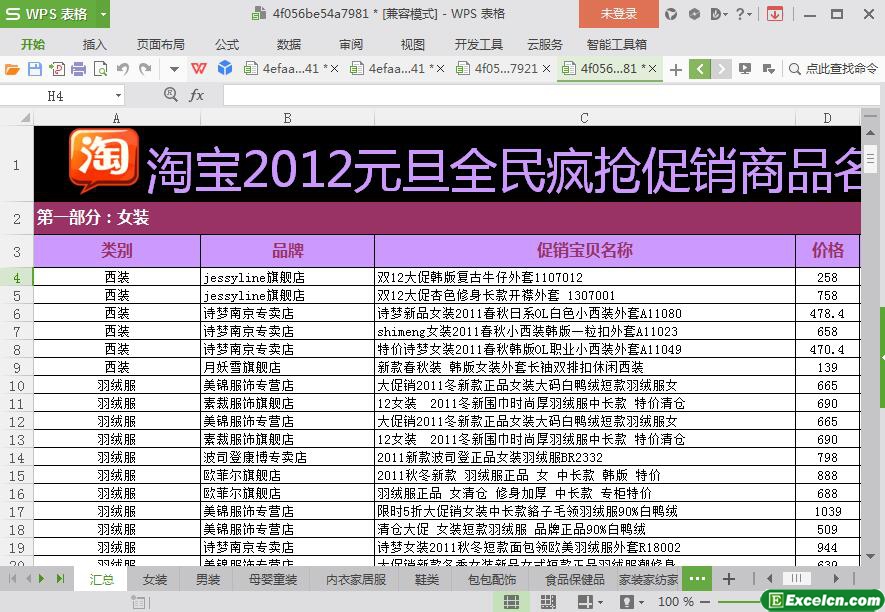
Task: Add a new document tab with plus
Action: tap(676, 69)
